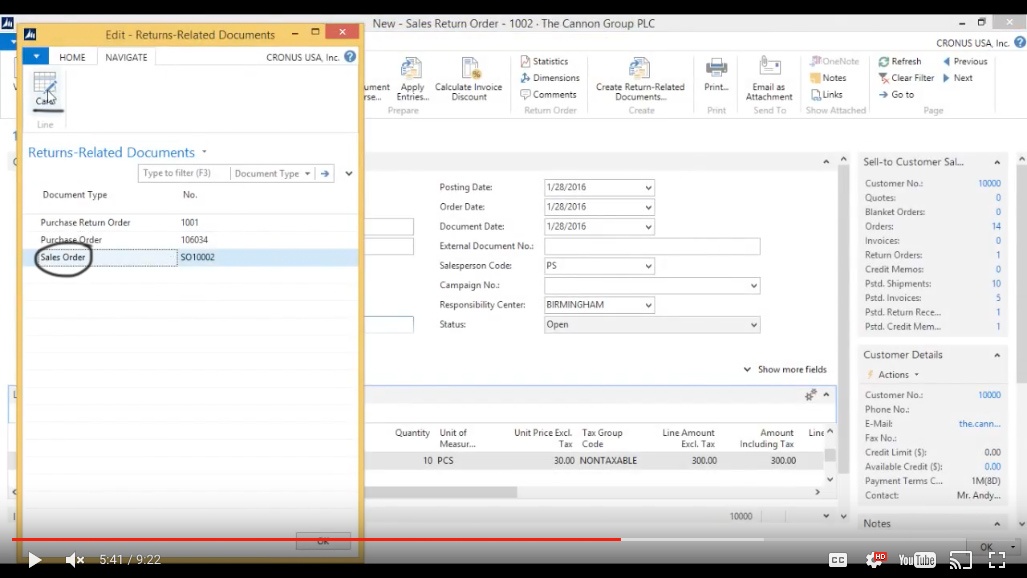Go to the Previous record

coord(965,61)
